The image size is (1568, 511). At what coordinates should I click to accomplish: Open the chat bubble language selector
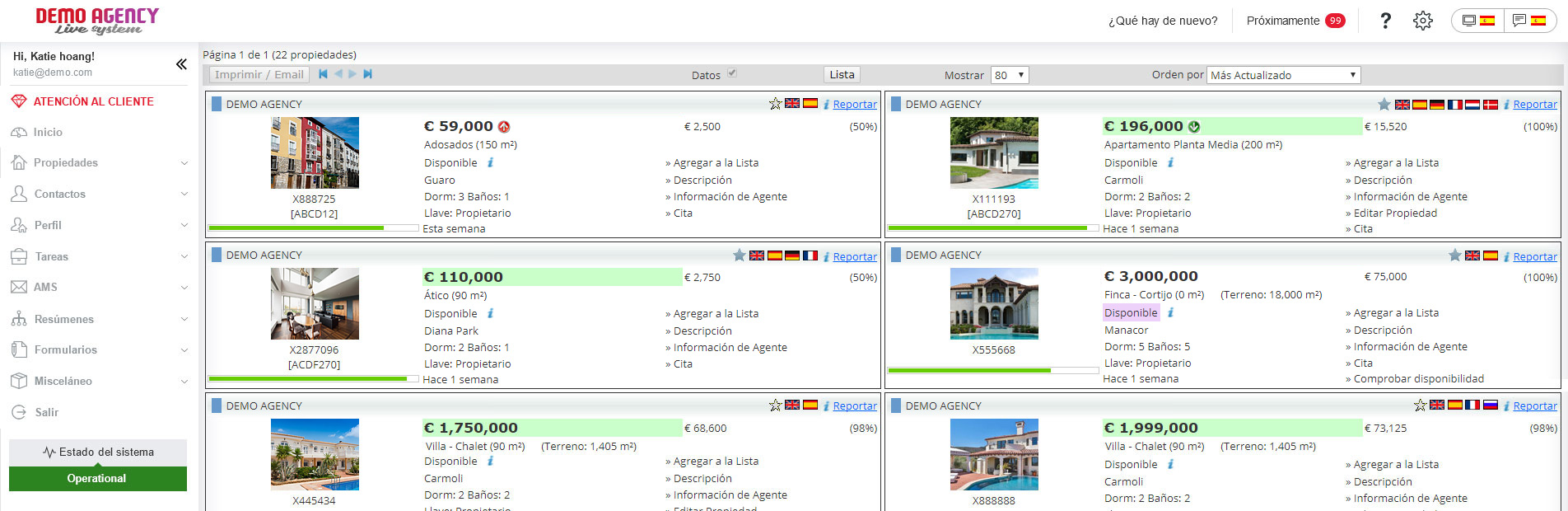(1529, 21)
